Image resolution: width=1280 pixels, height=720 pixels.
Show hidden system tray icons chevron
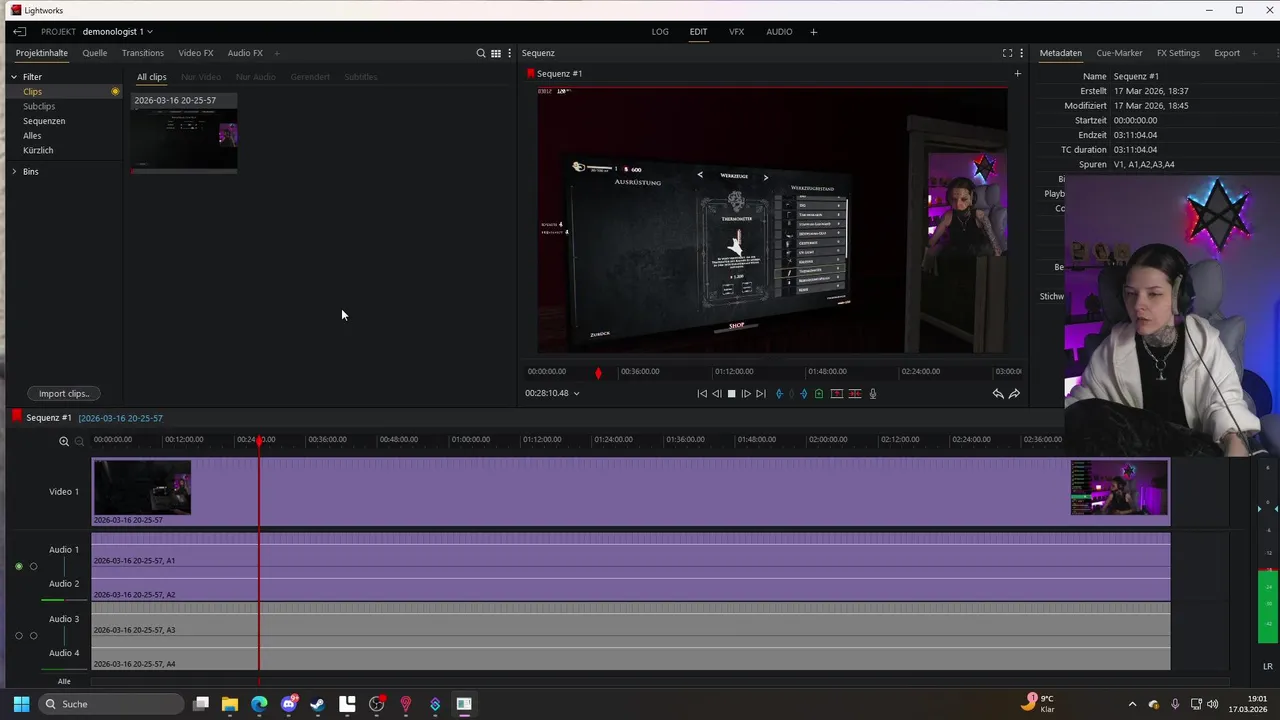(1132, 704)
